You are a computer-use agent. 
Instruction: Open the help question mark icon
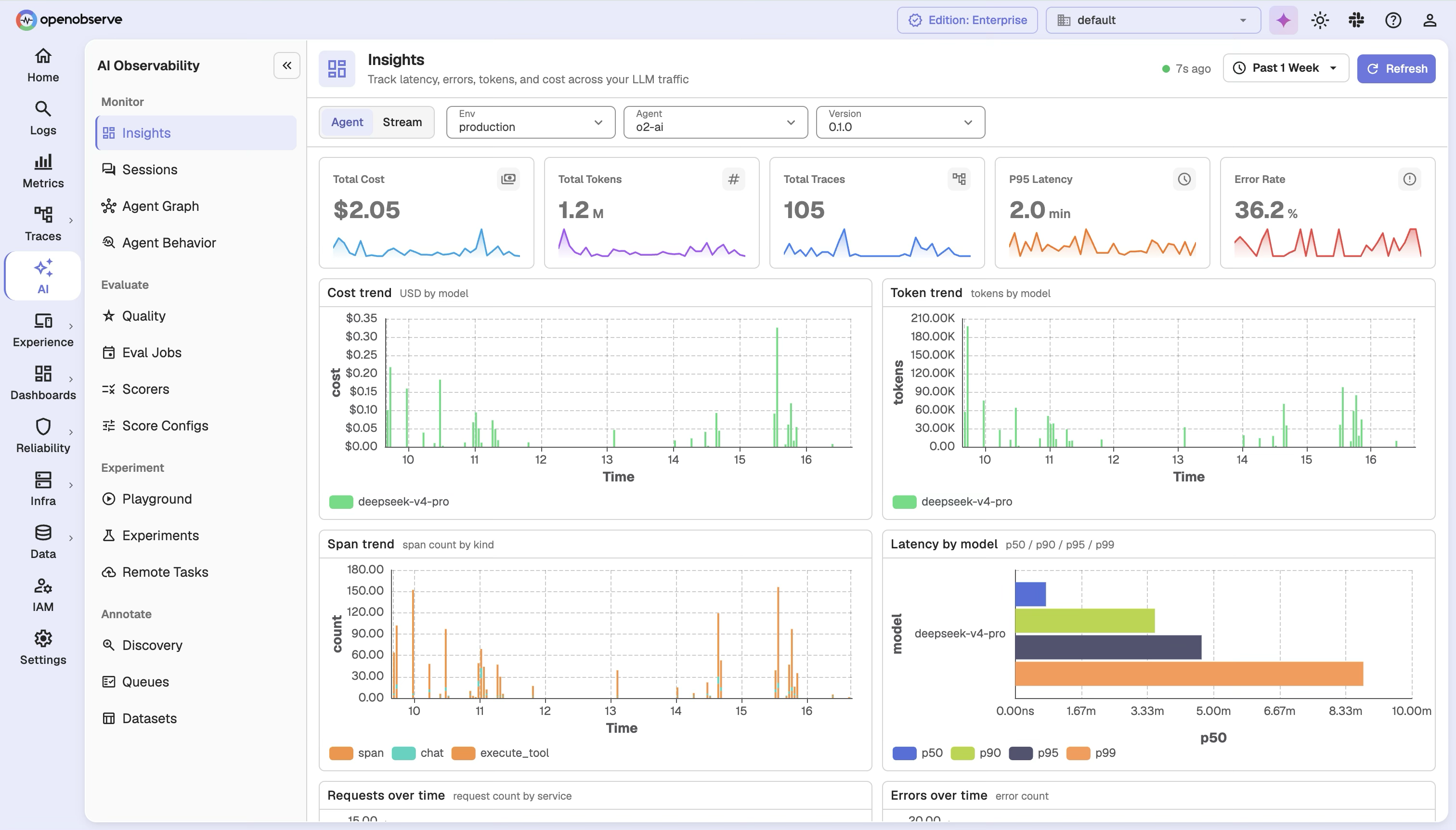click(x=1393, y=21)
